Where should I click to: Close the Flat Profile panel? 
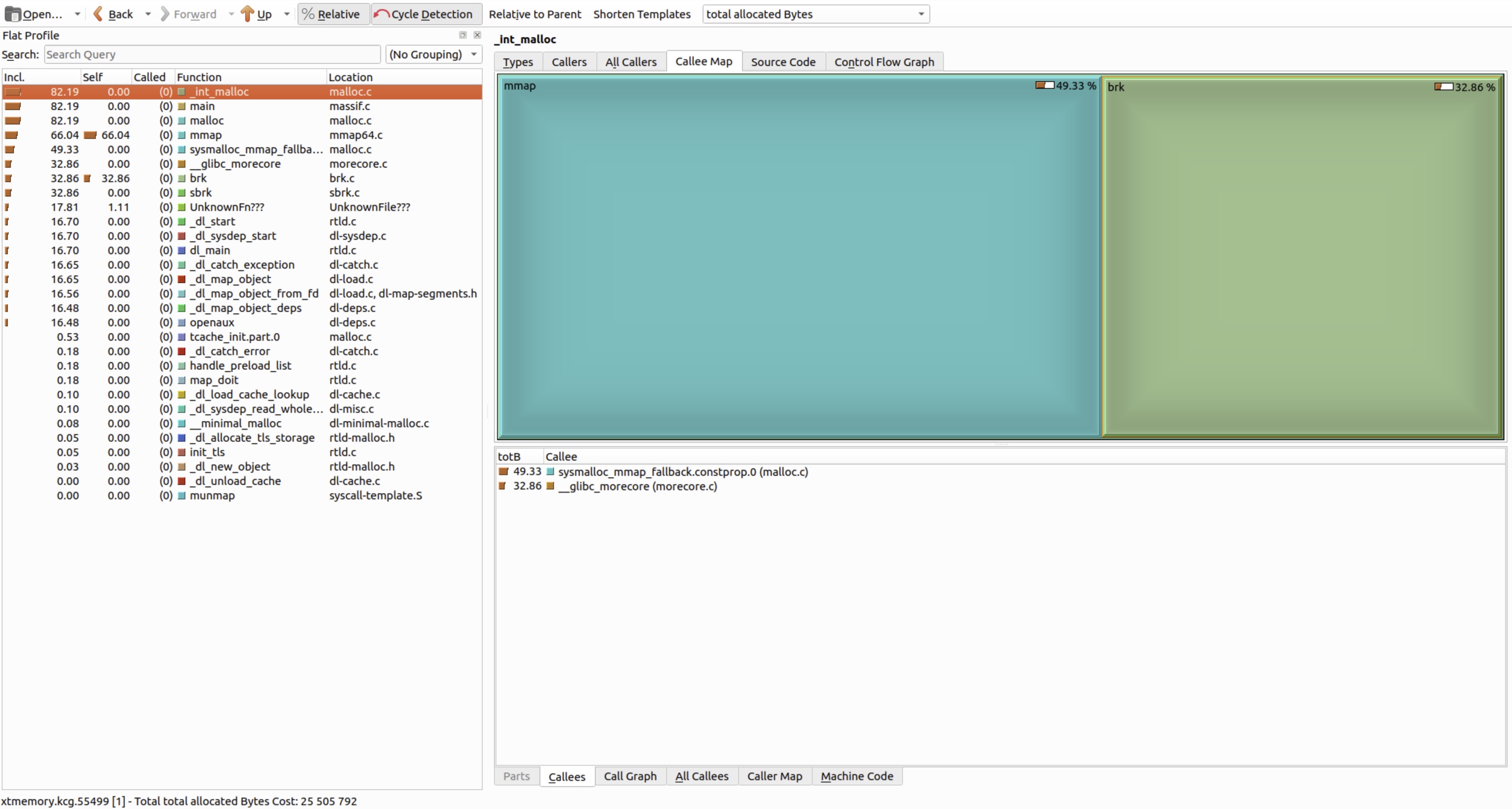pos(477,35)
